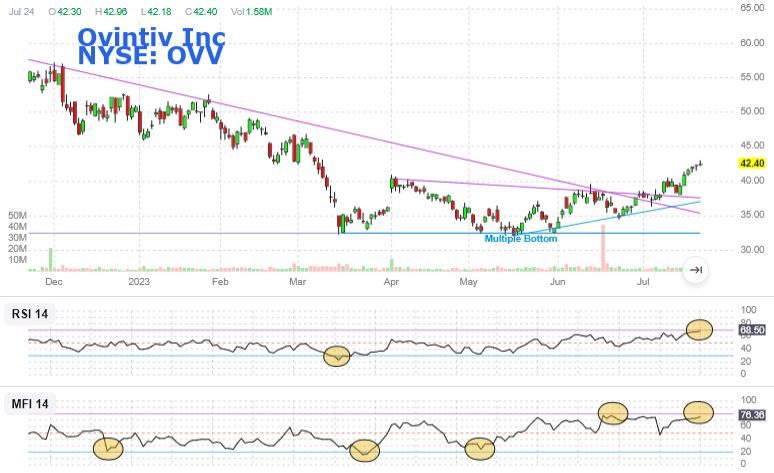Select the Multiple Bottom annotation text
This screenshot has width=774, height=473.
[521, 239]
